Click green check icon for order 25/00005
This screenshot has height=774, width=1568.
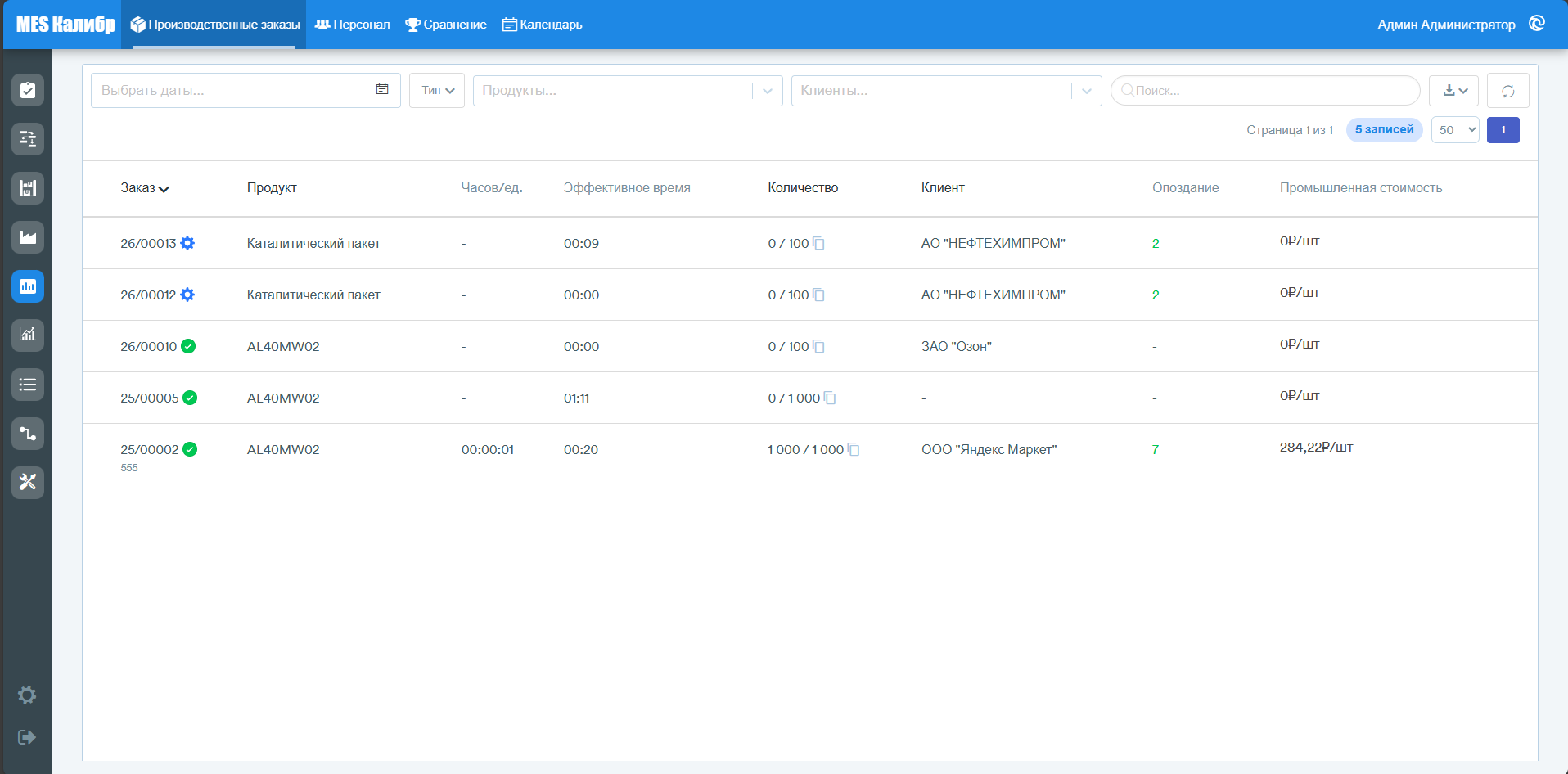[x=190, y=398]
